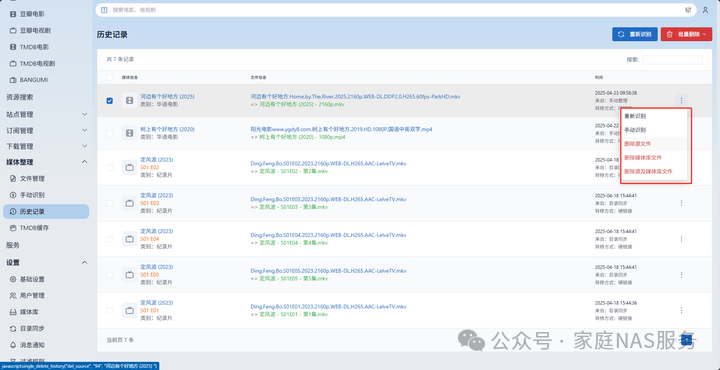The height and width of the screenshot is (370, 720).
Task: Check the 定风波 S01 E04 row checkbox
Action: 109,239
